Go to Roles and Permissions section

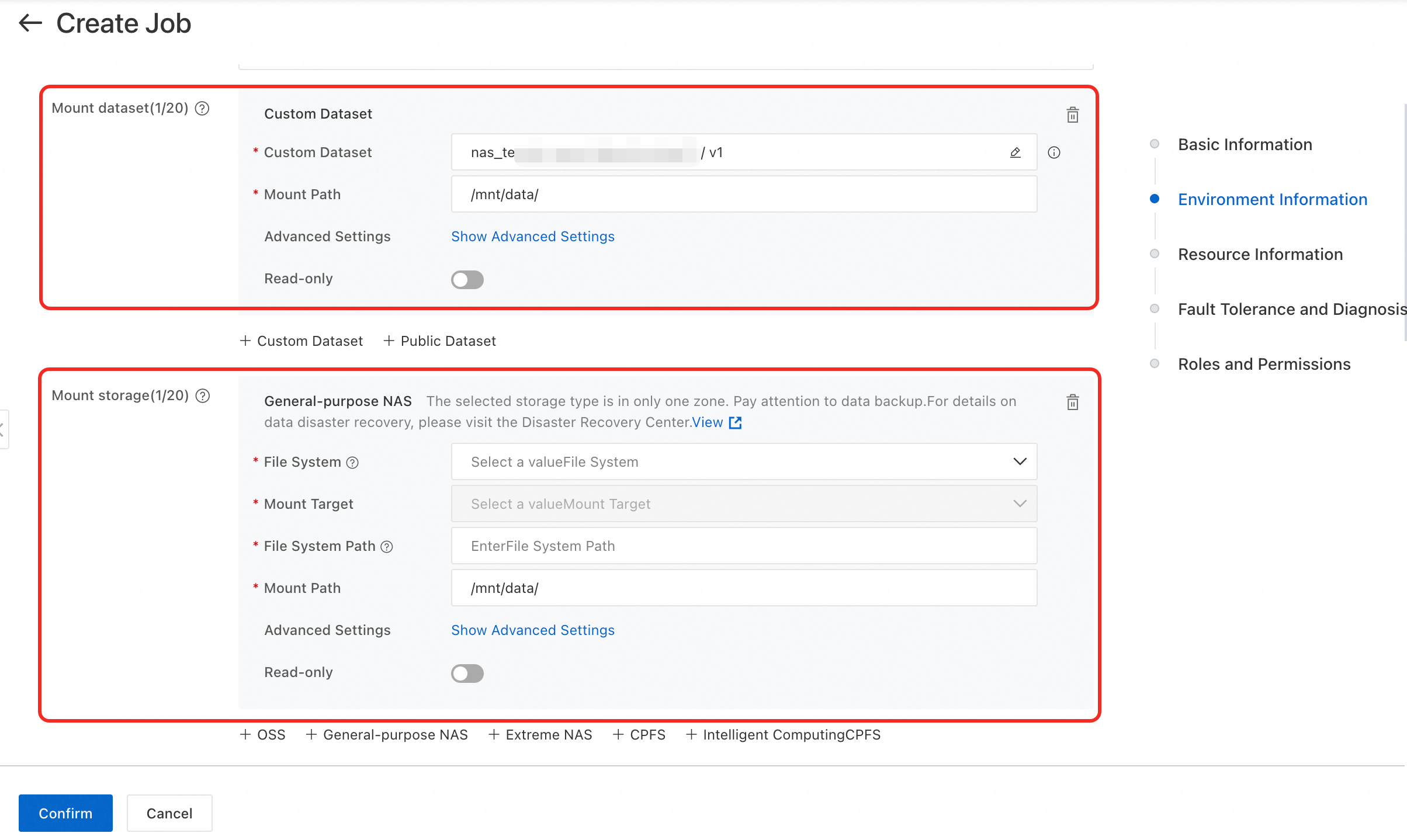pos(1264,364)
